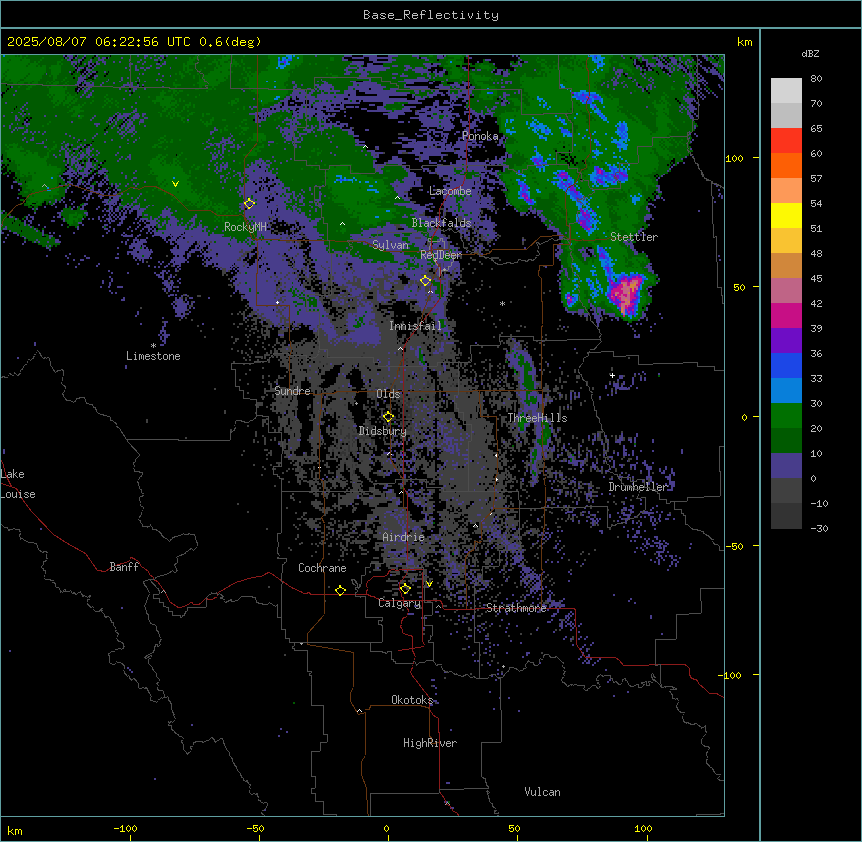Click the -30 value in the dBZ legend

(x=819, y=529)
